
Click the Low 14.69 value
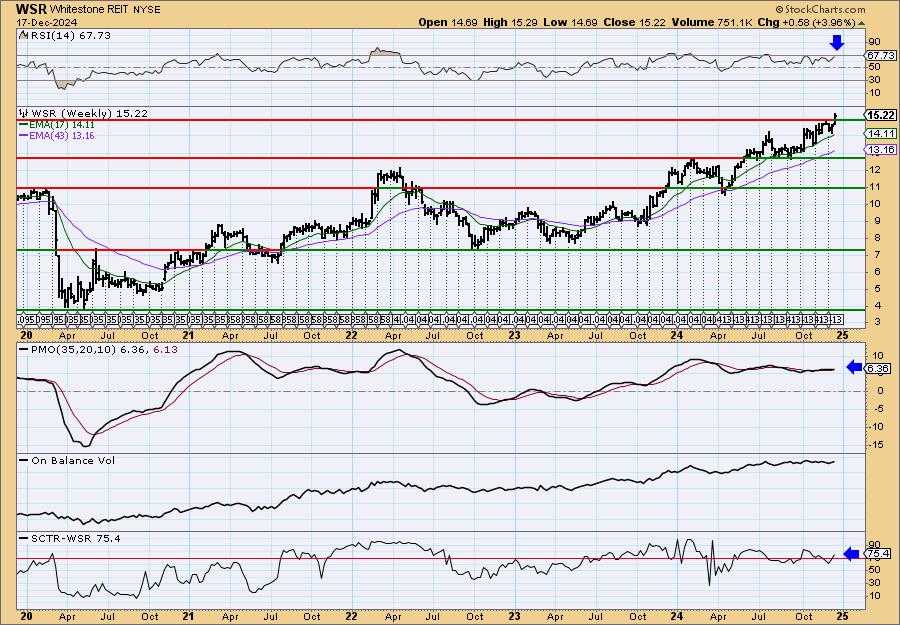pos(570,22)
